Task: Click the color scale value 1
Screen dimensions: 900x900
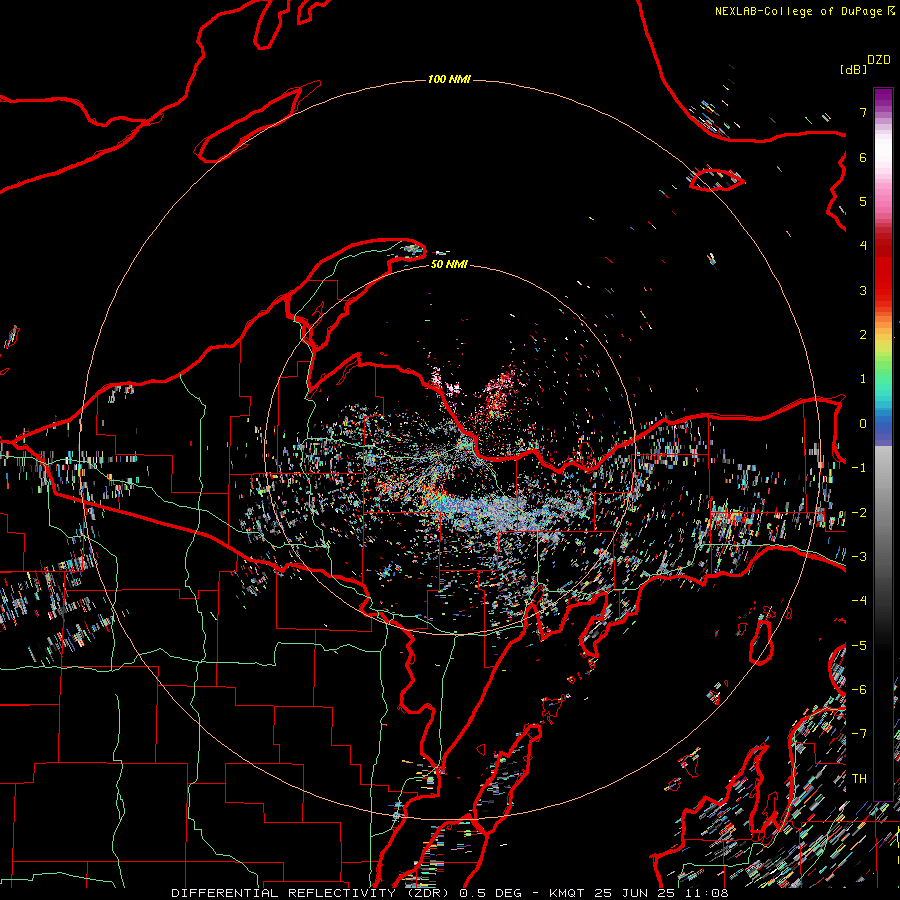Action: (863, 379)
